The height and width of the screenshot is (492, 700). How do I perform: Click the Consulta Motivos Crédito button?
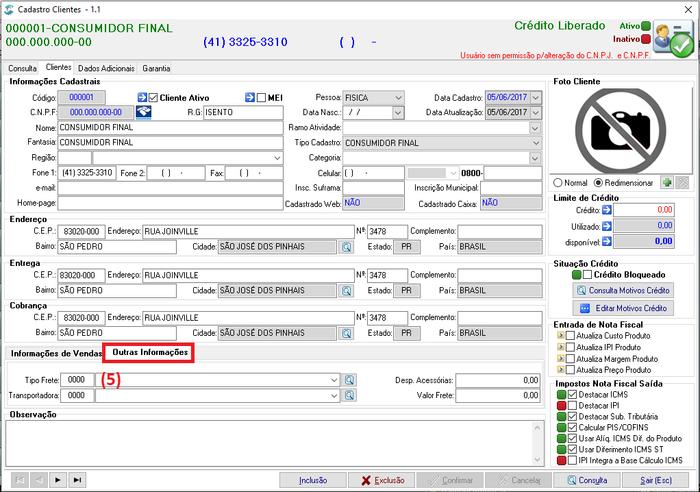click(x=623, y=290)
